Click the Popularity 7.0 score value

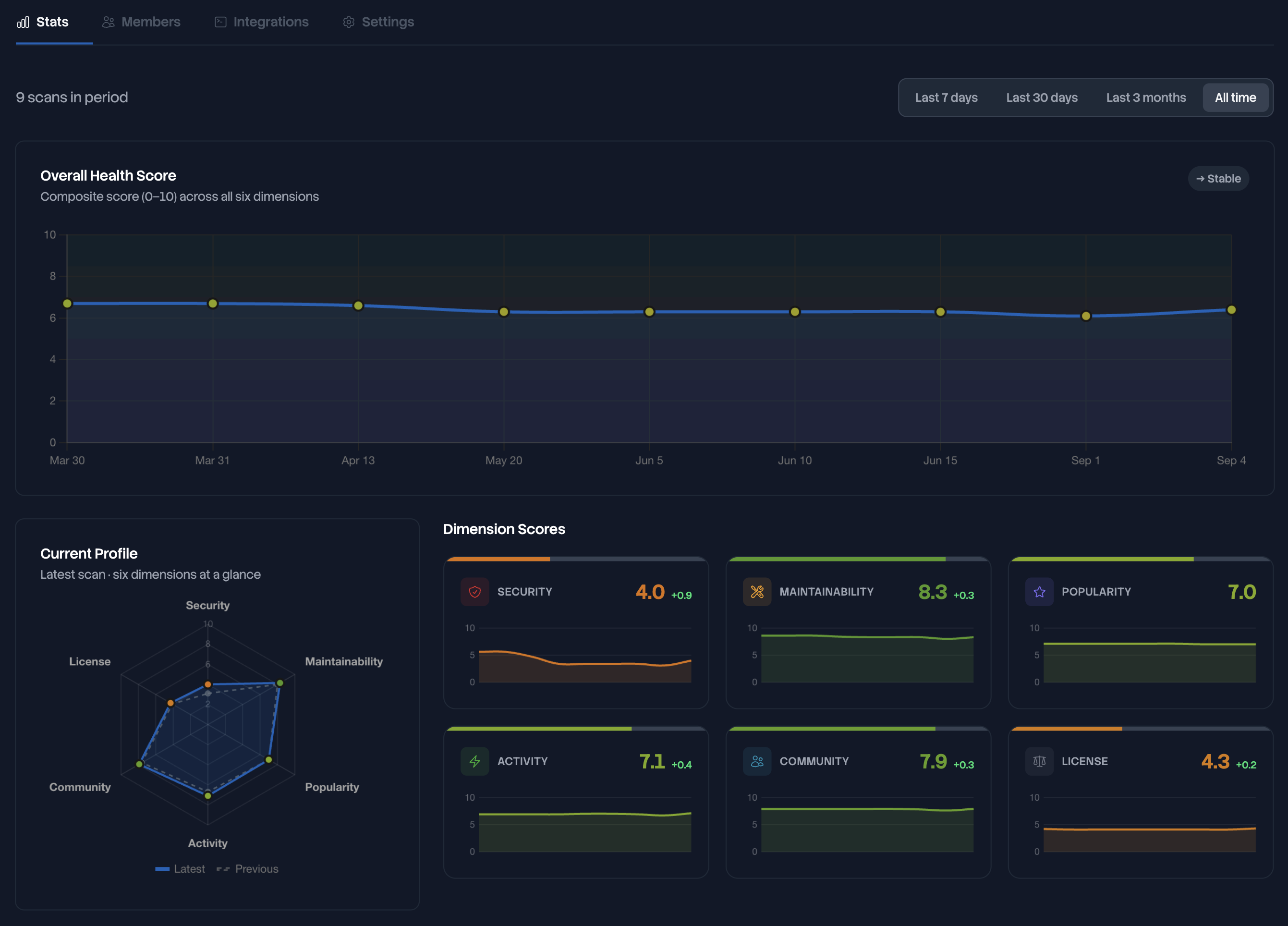pos(1241,592)
